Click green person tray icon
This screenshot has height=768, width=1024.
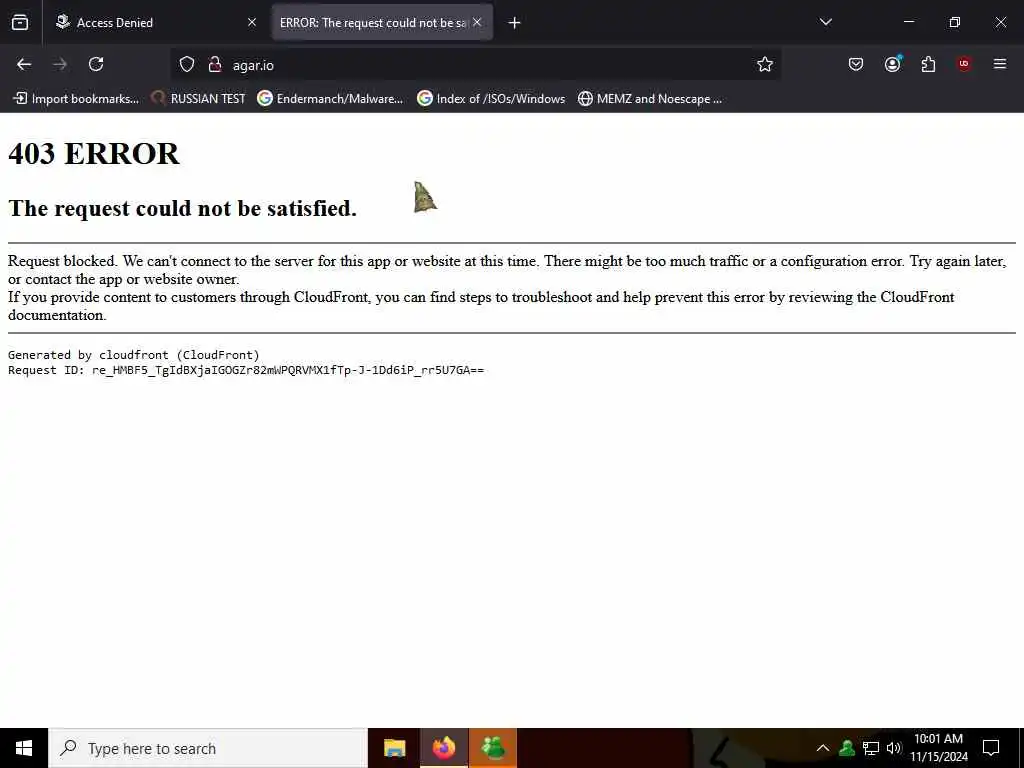847,748
